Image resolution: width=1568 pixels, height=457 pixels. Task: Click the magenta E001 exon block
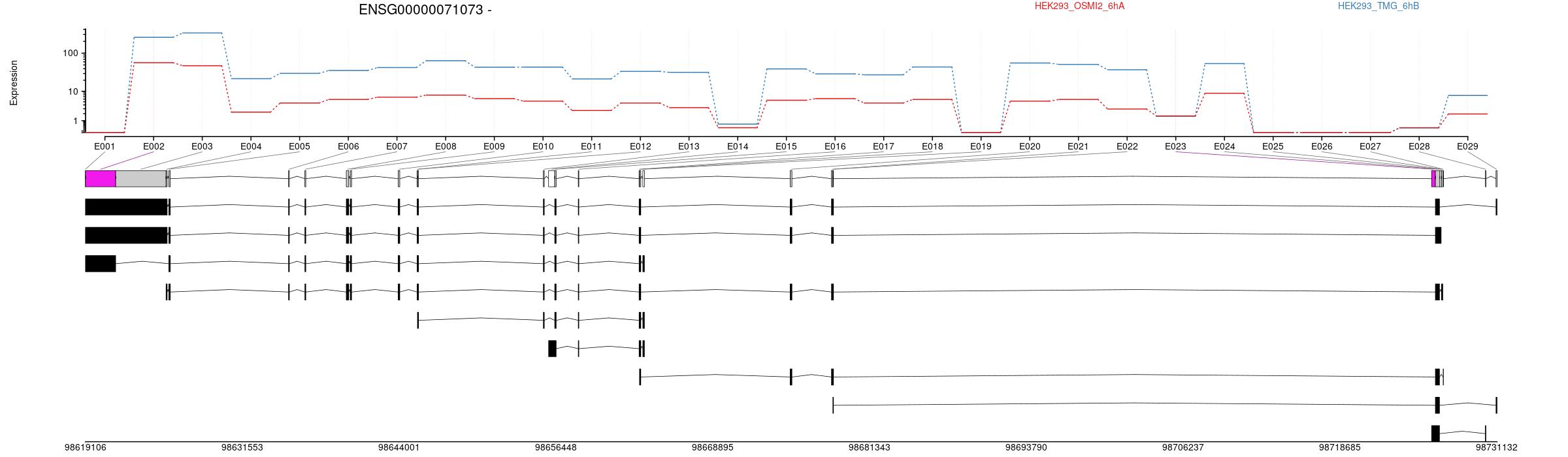[101, 179]
